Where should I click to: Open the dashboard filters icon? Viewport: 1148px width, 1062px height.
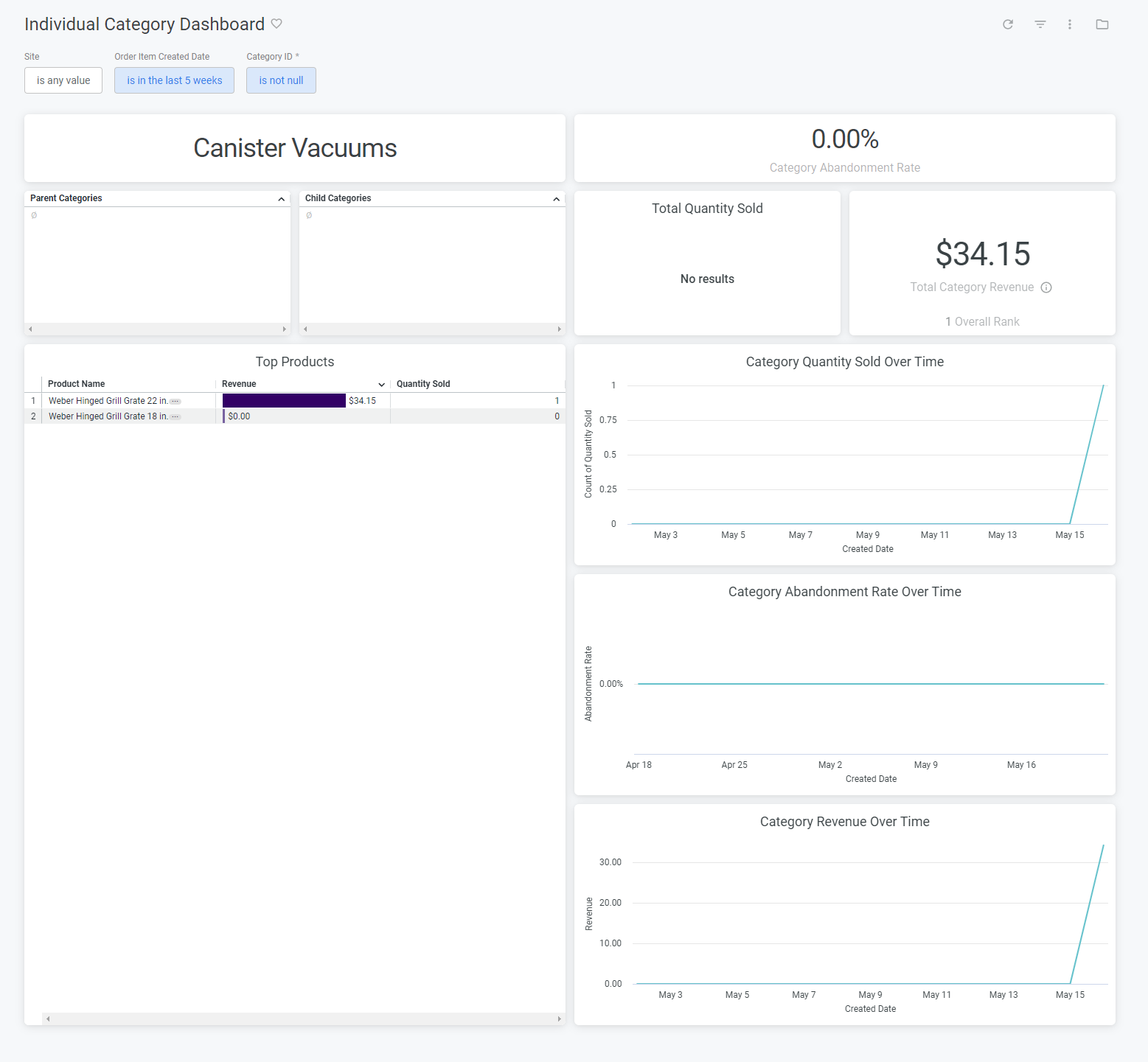[1040, 24]
